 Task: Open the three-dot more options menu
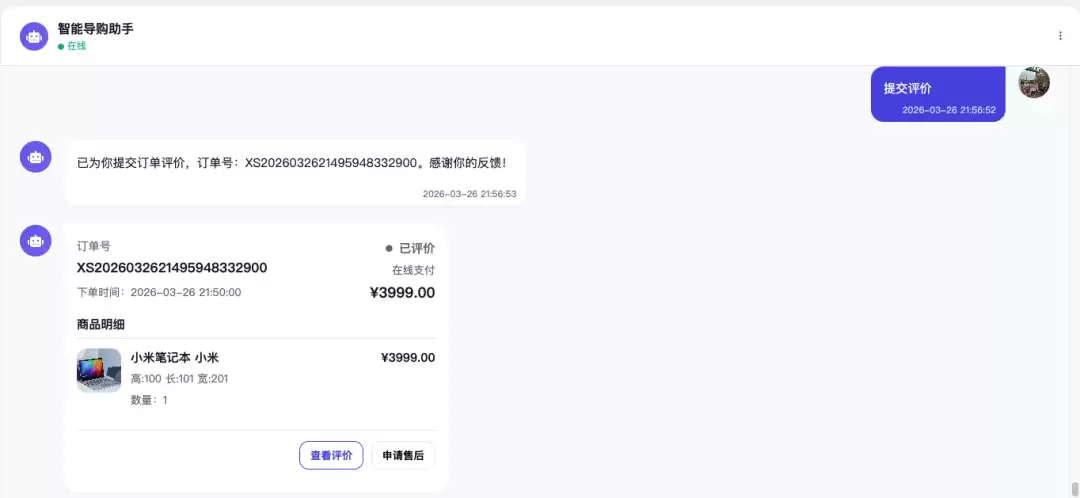tap(1060, 36)
